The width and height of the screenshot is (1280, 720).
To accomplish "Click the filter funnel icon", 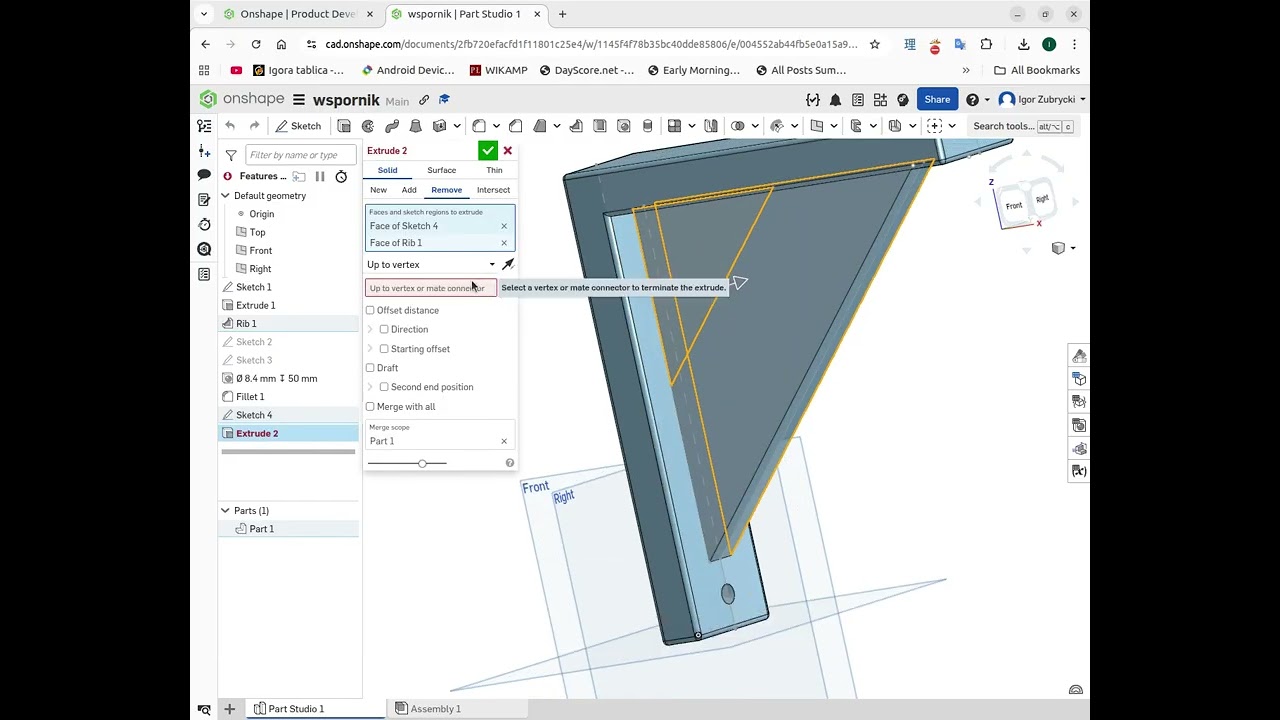I will [231, 155].
